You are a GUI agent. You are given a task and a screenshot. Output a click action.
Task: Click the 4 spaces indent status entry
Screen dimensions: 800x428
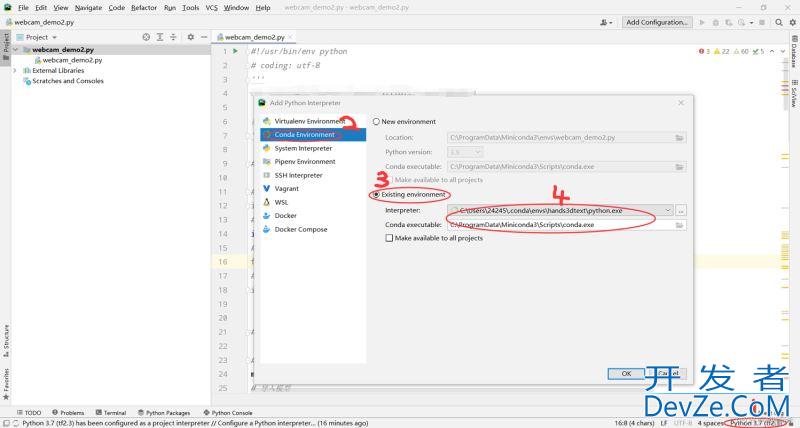(711, 423)
